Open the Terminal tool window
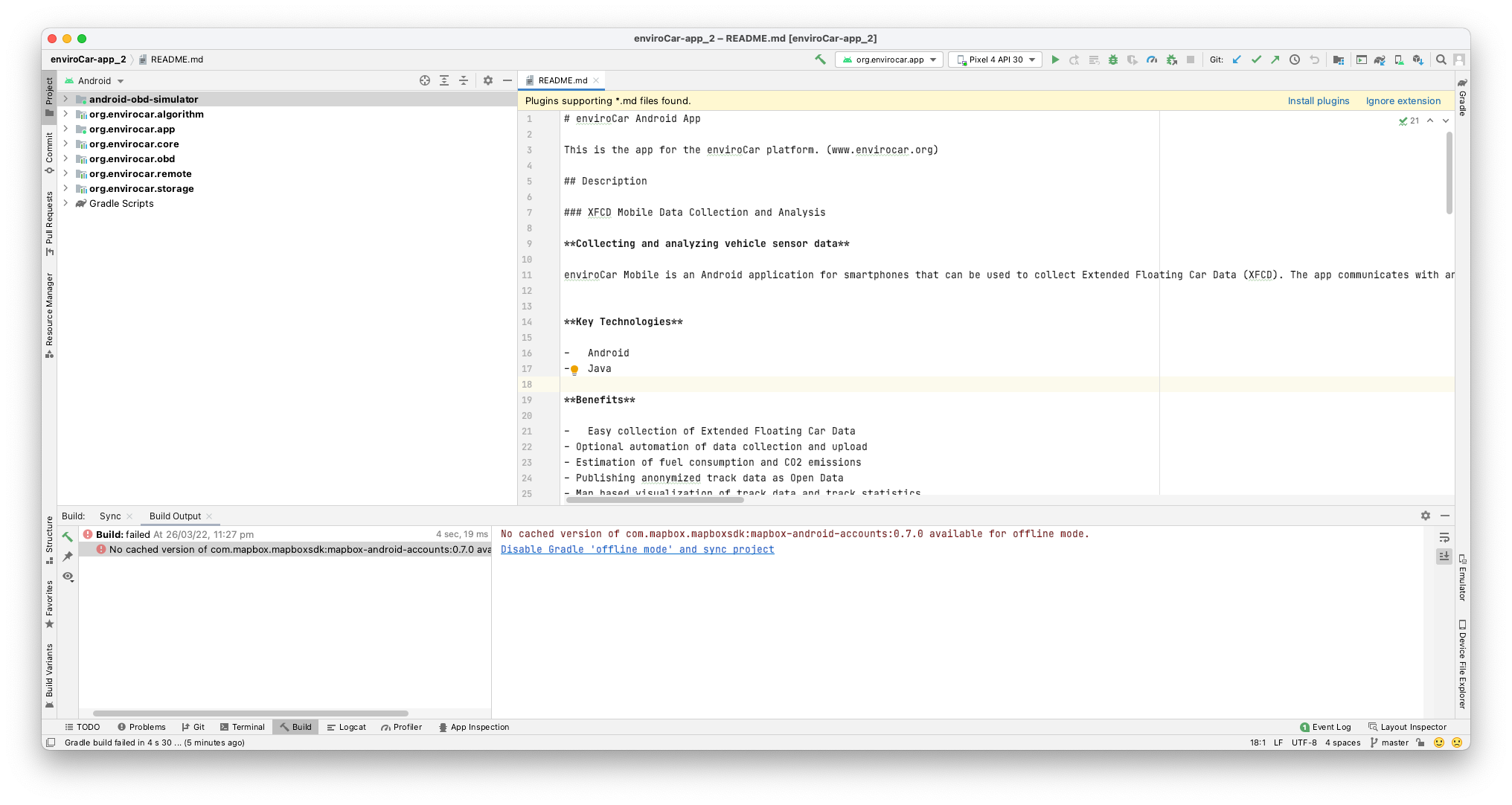Screen dimensions: 1512x805 pos(242,727)
